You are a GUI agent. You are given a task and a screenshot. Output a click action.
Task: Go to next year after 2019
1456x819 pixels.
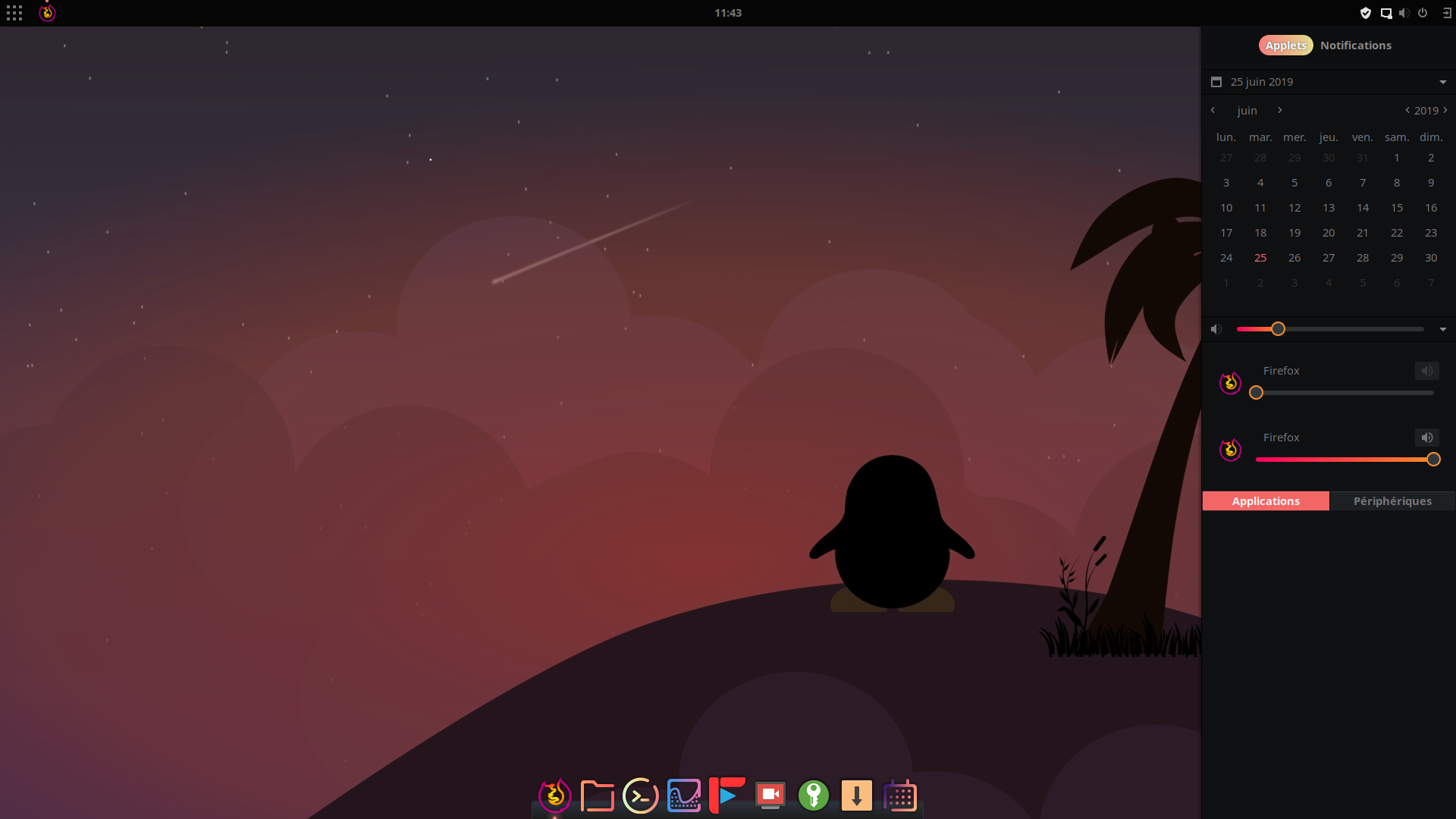(1445, 111)
